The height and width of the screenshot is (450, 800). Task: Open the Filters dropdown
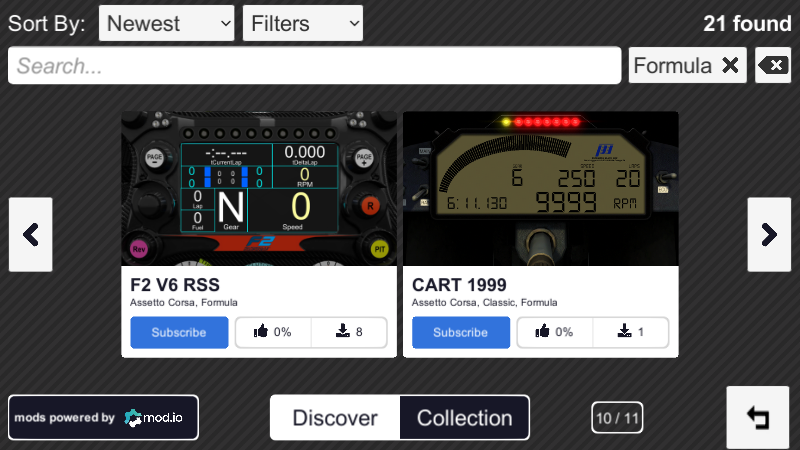coord(303,23)
